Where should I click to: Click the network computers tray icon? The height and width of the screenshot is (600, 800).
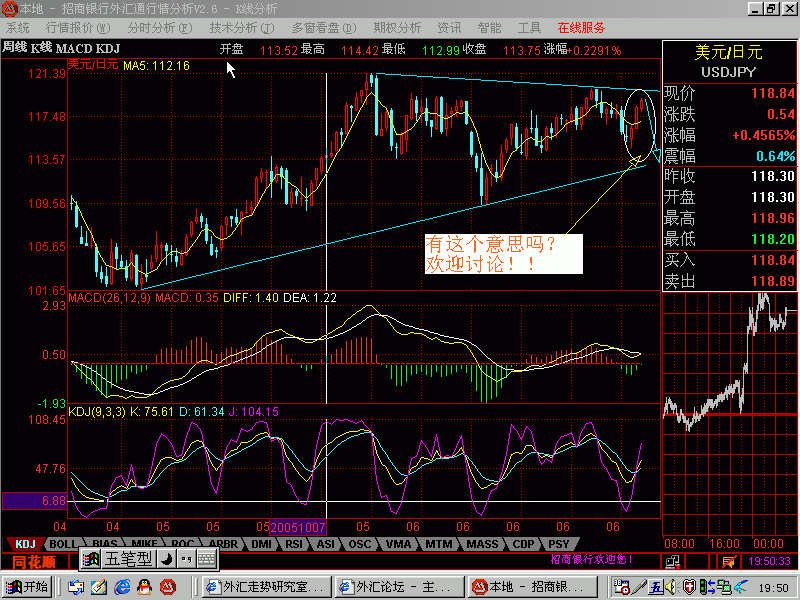point(723,587)
